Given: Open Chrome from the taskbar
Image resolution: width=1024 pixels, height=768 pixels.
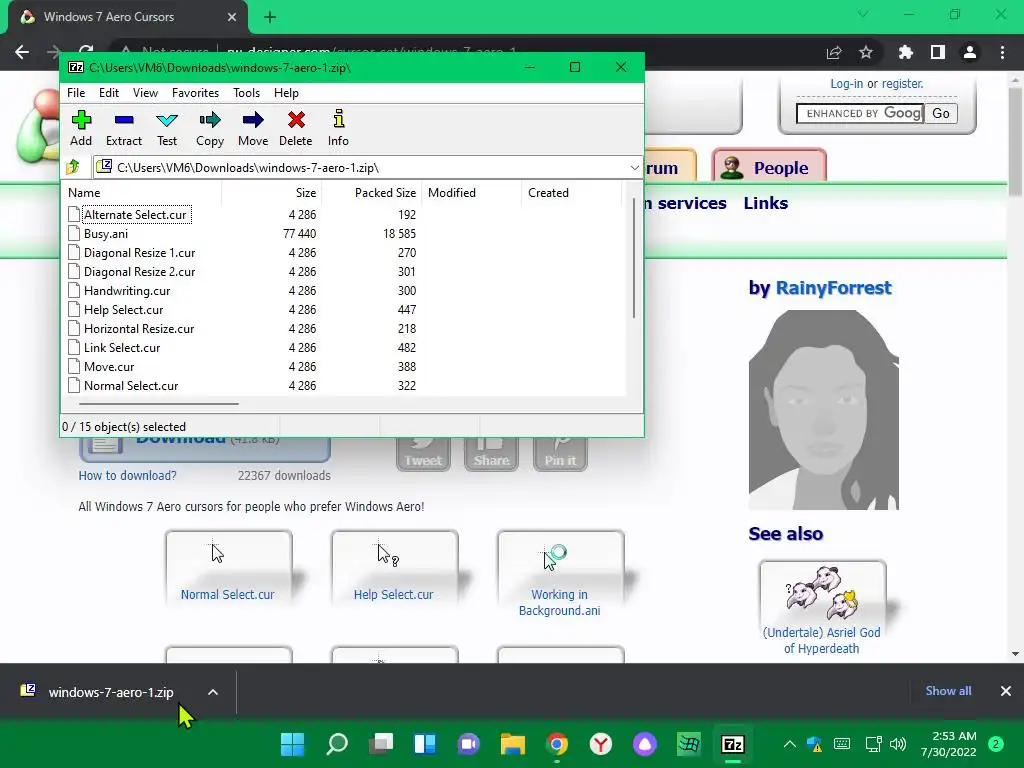Looking at the screenshot, I should [x=557, y=744].
